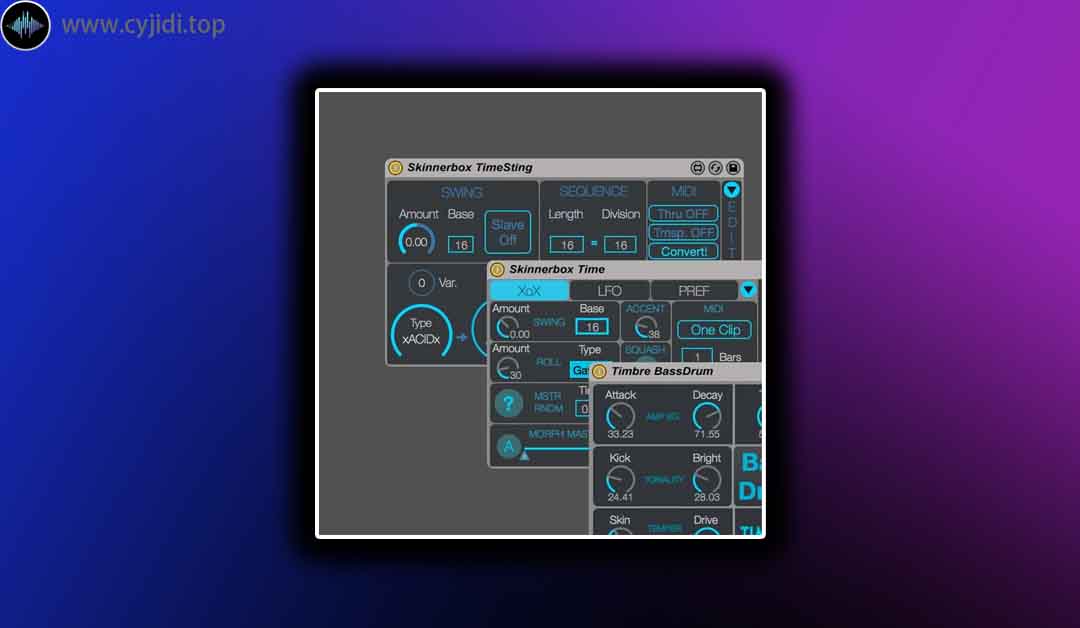Open the Roll Type dropdown
The image size is (1080, 628).
[580, 370]
